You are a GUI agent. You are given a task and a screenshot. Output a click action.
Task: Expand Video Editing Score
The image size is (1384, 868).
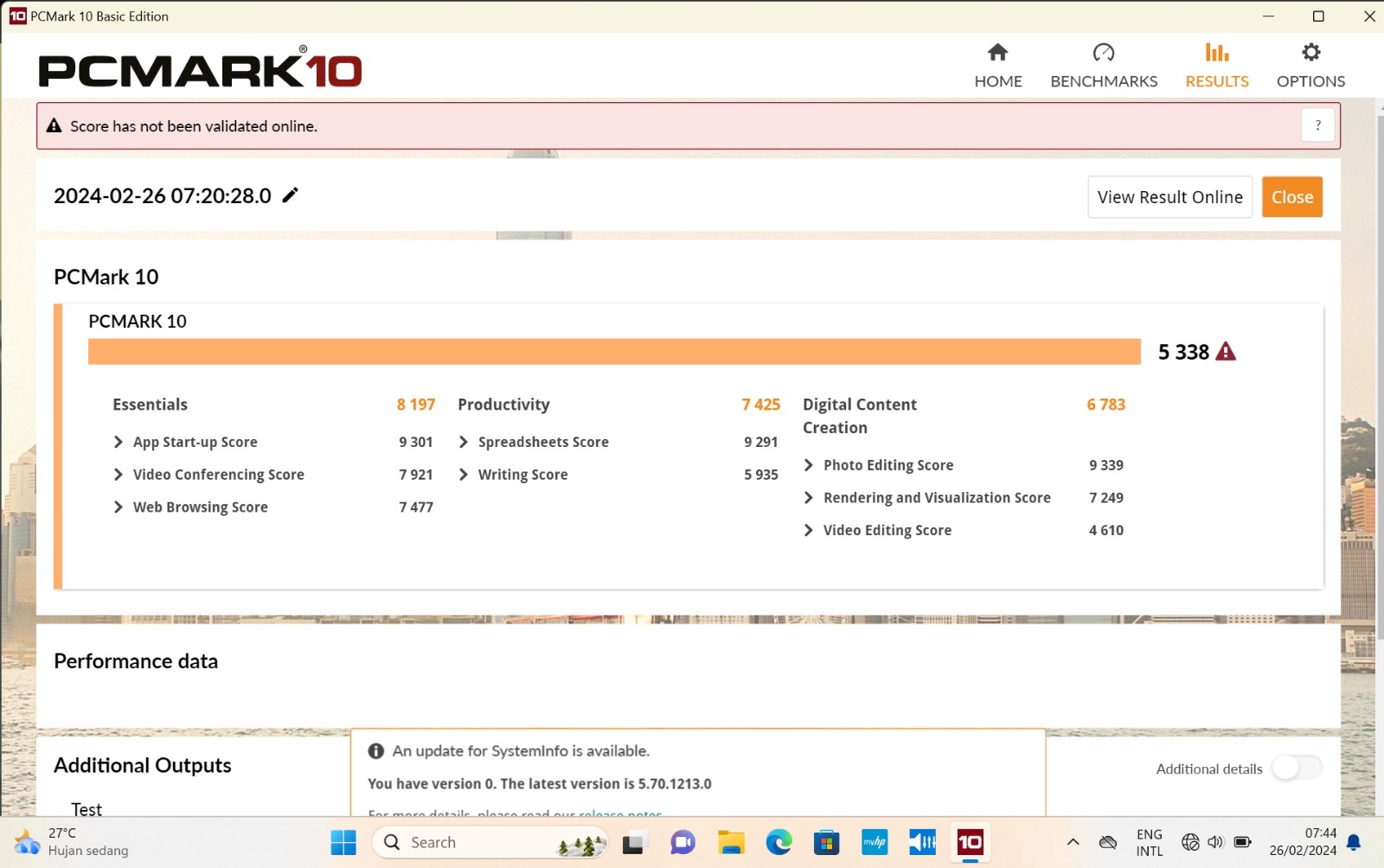(x=809, y=530)
